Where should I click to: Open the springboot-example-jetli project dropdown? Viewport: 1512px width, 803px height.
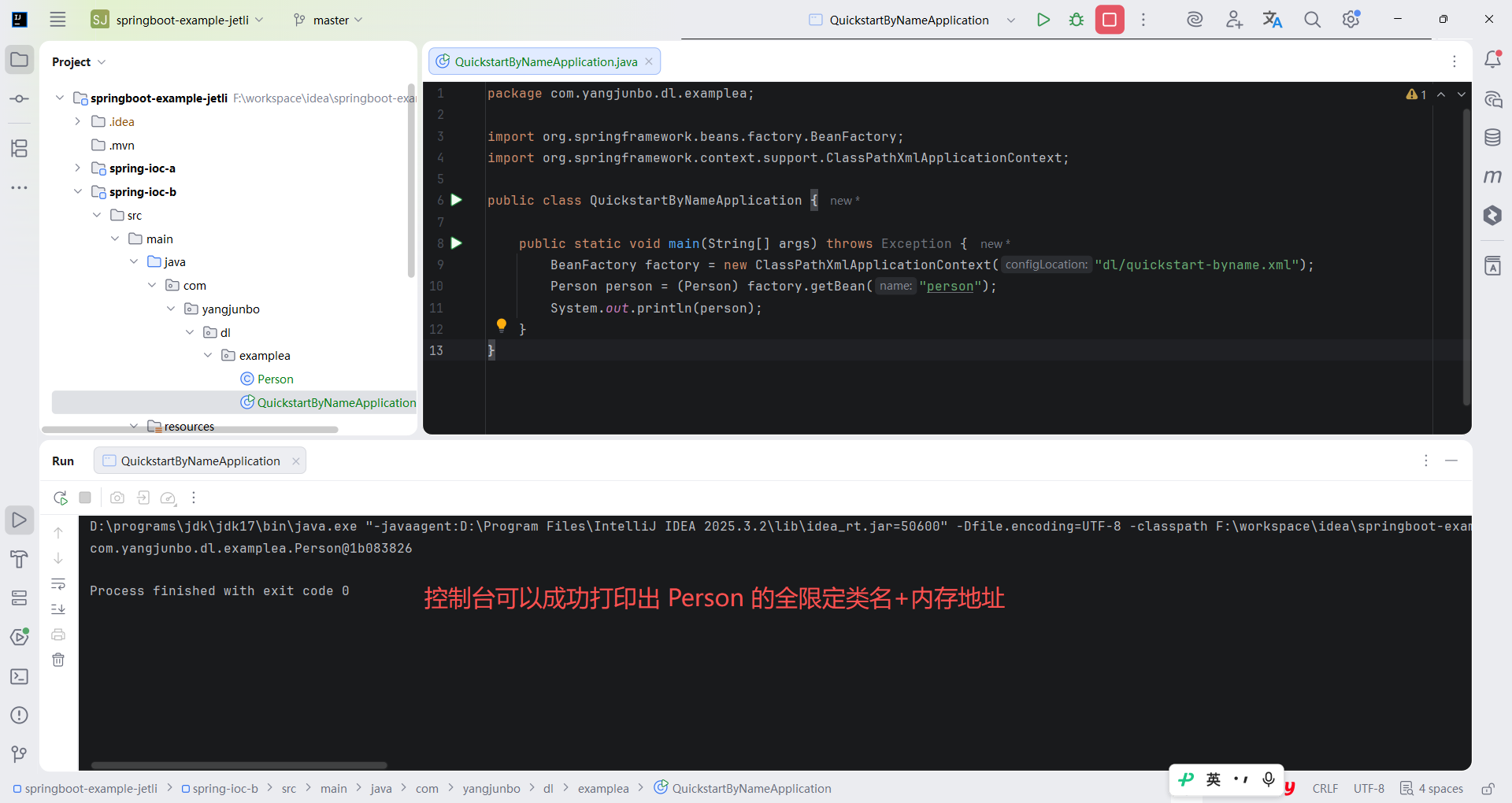point(177,20)
